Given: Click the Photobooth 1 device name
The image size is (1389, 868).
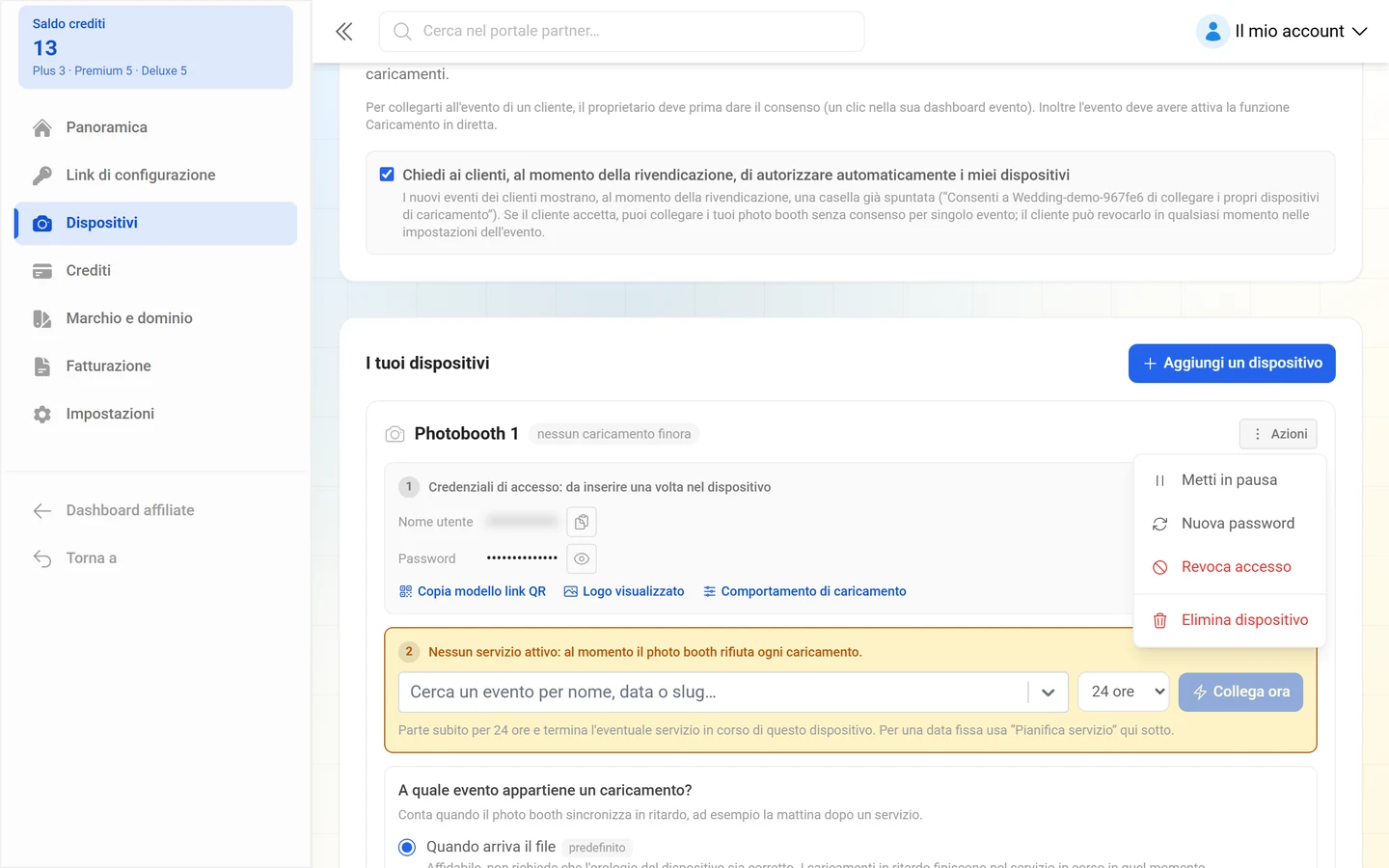Looking at the screenshot, I should click(x=467, y=434).
